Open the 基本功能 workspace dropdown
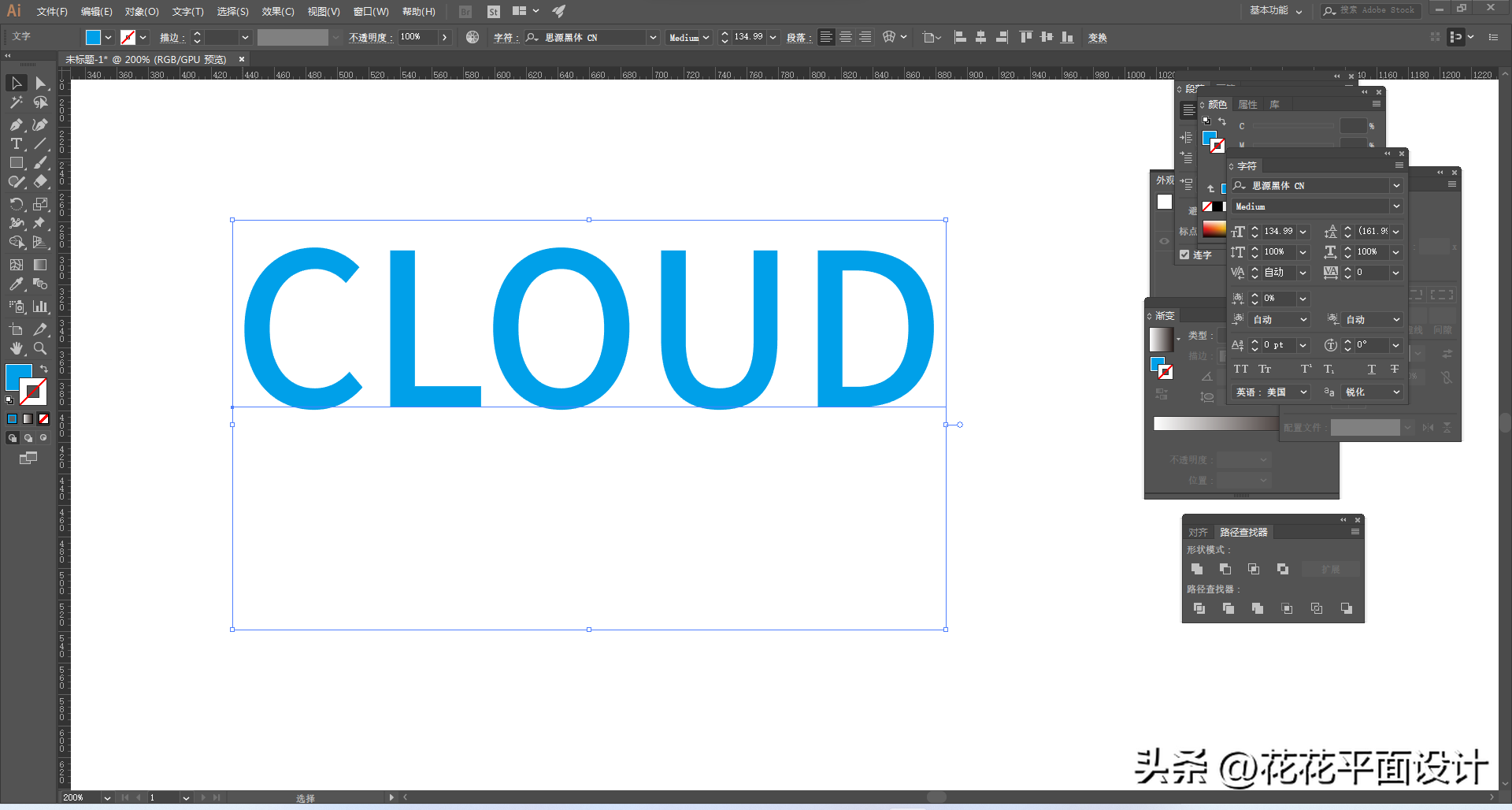The height and width of the screenshot is (810, 1512). click(1276, 11)
